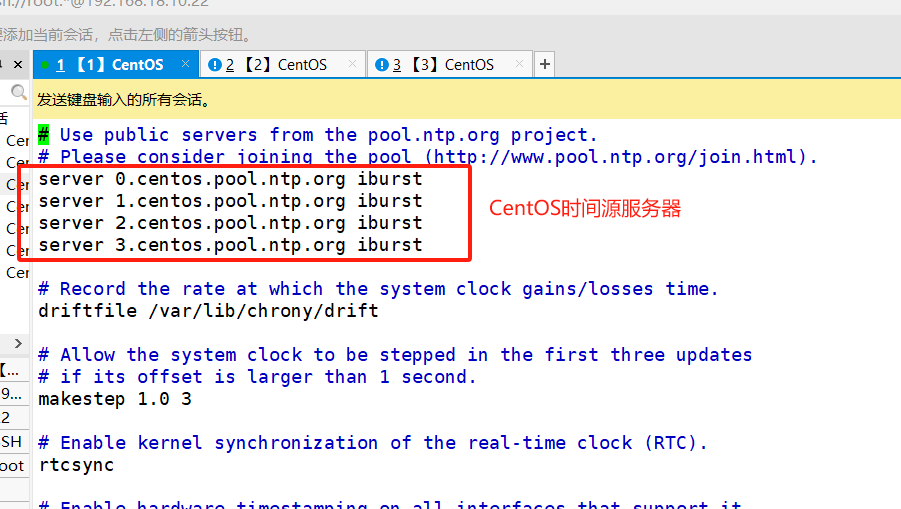Image resolution: width=901 pixels, height=509 pixels.
Task: Click the yellow bar about sending keyboard input
Action: (467, 99)
